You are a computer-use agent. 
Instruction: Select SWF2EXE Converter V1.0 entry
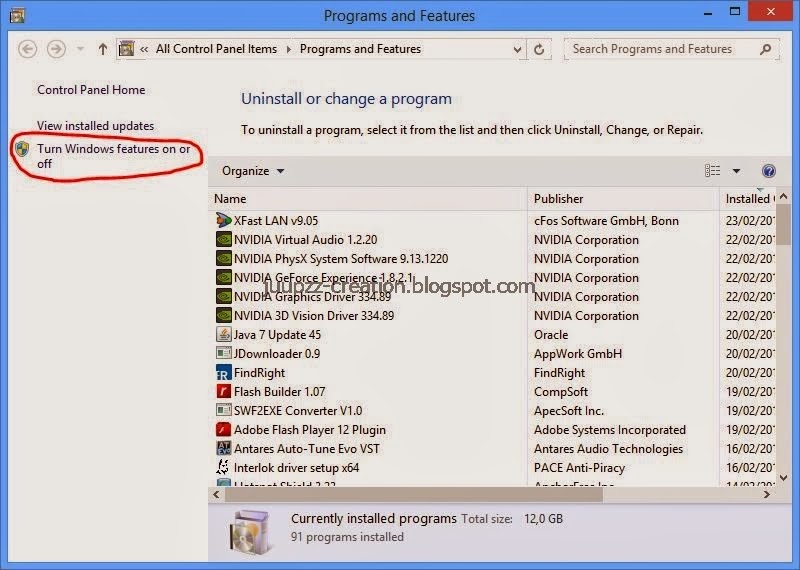[298, 411]
